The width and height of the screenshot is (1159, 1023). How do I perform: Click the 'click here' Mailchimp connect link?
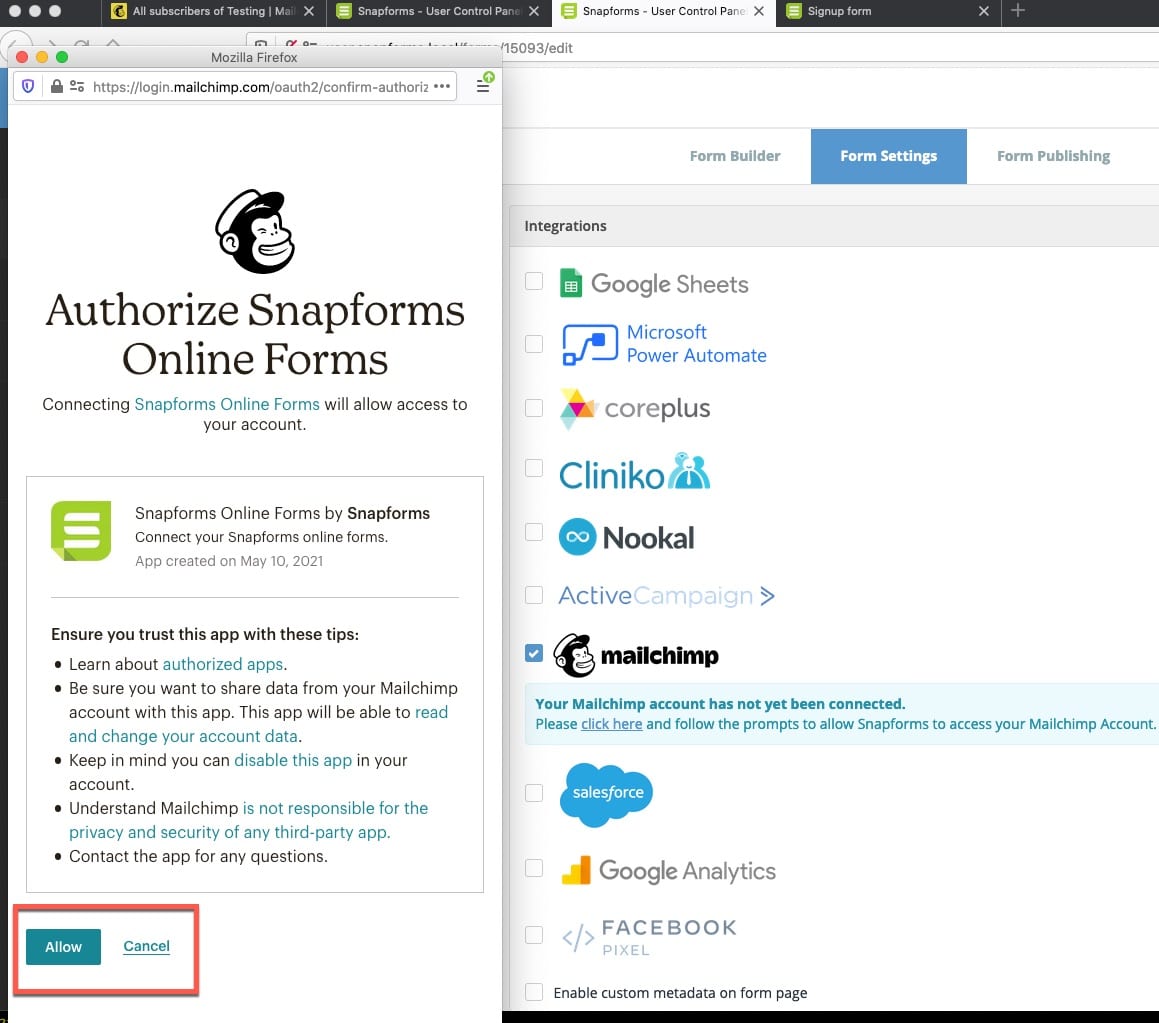click(611, 724)
